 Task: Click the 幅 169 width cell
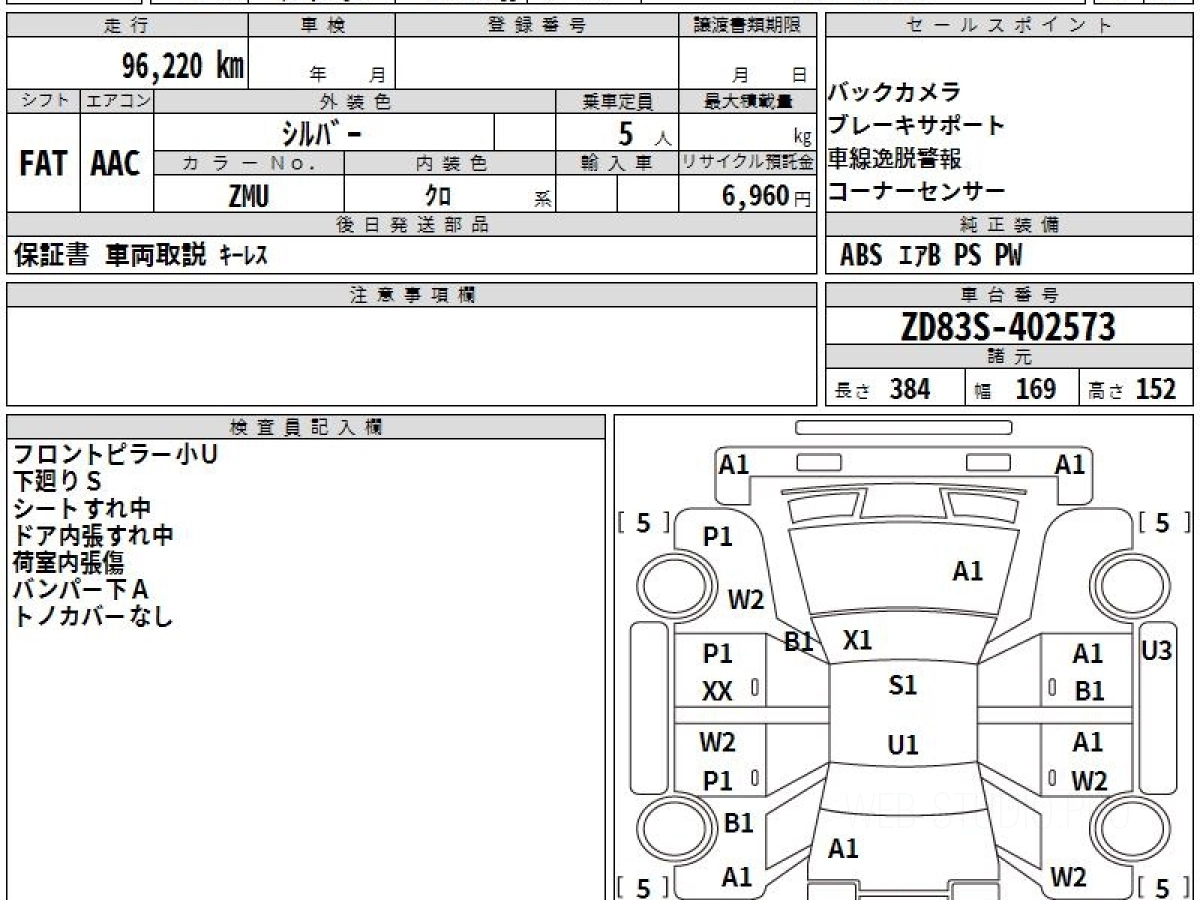tap(1022, 389)
